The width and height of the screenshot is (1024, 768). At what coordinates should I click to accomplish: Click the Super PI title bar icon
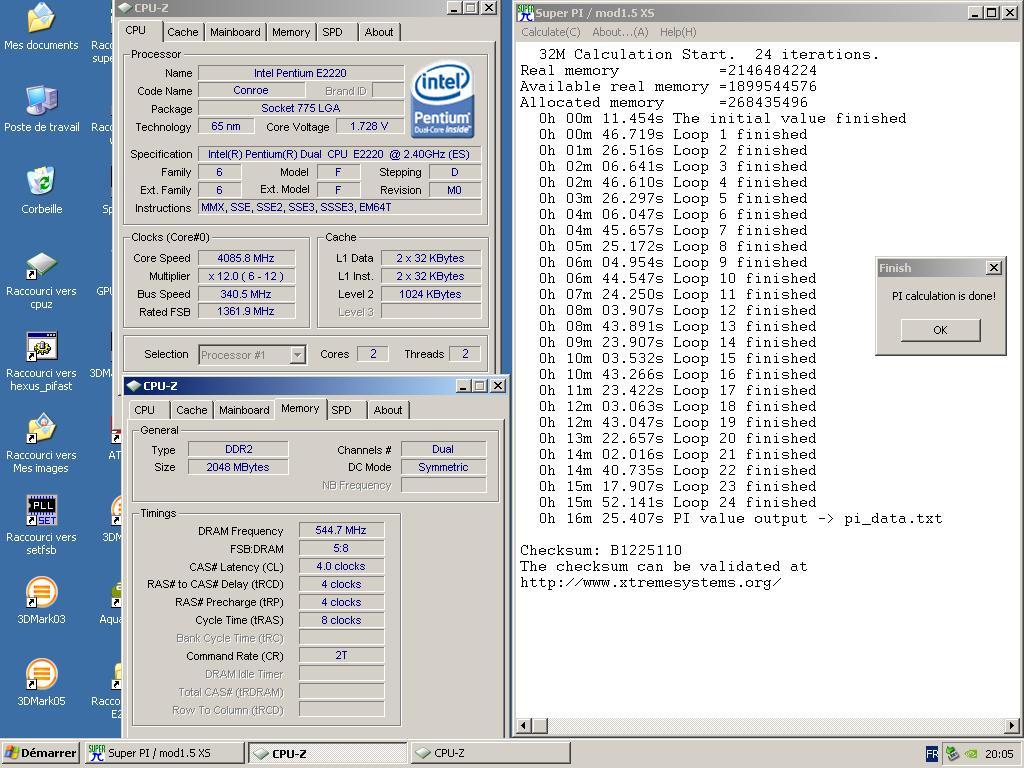[x=524, y=12]
